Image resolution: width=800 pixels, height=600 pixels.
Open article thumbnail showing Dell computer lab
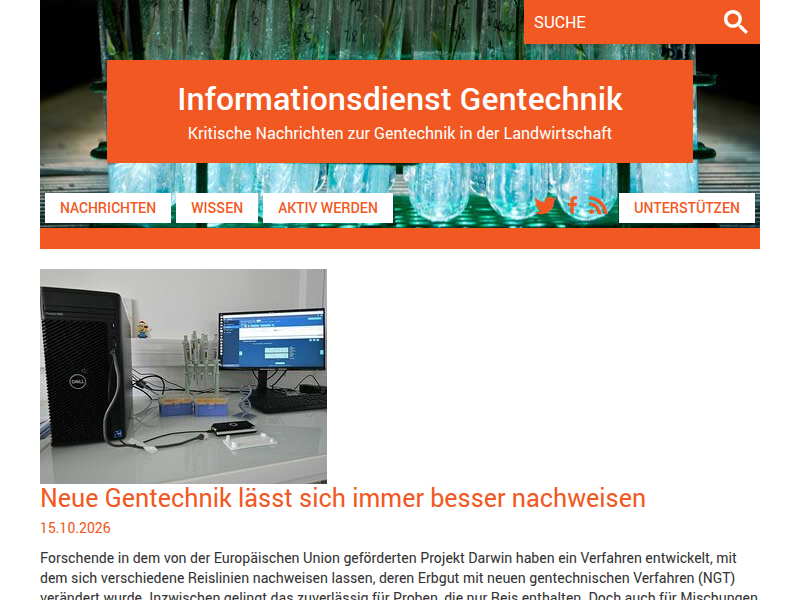183,376
